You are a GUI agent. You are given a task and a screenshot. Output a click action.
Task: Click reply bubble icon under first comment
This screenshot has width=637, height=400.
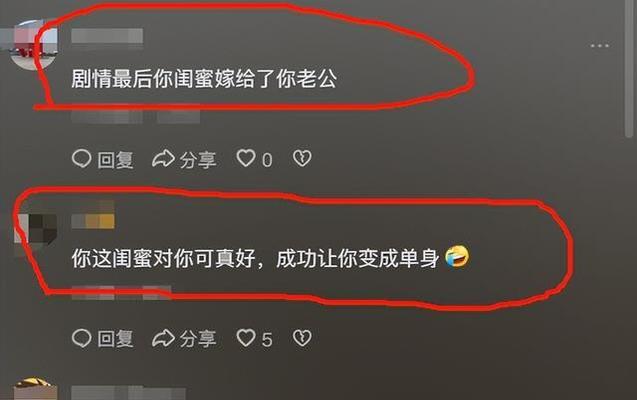(x=81, y=159)
